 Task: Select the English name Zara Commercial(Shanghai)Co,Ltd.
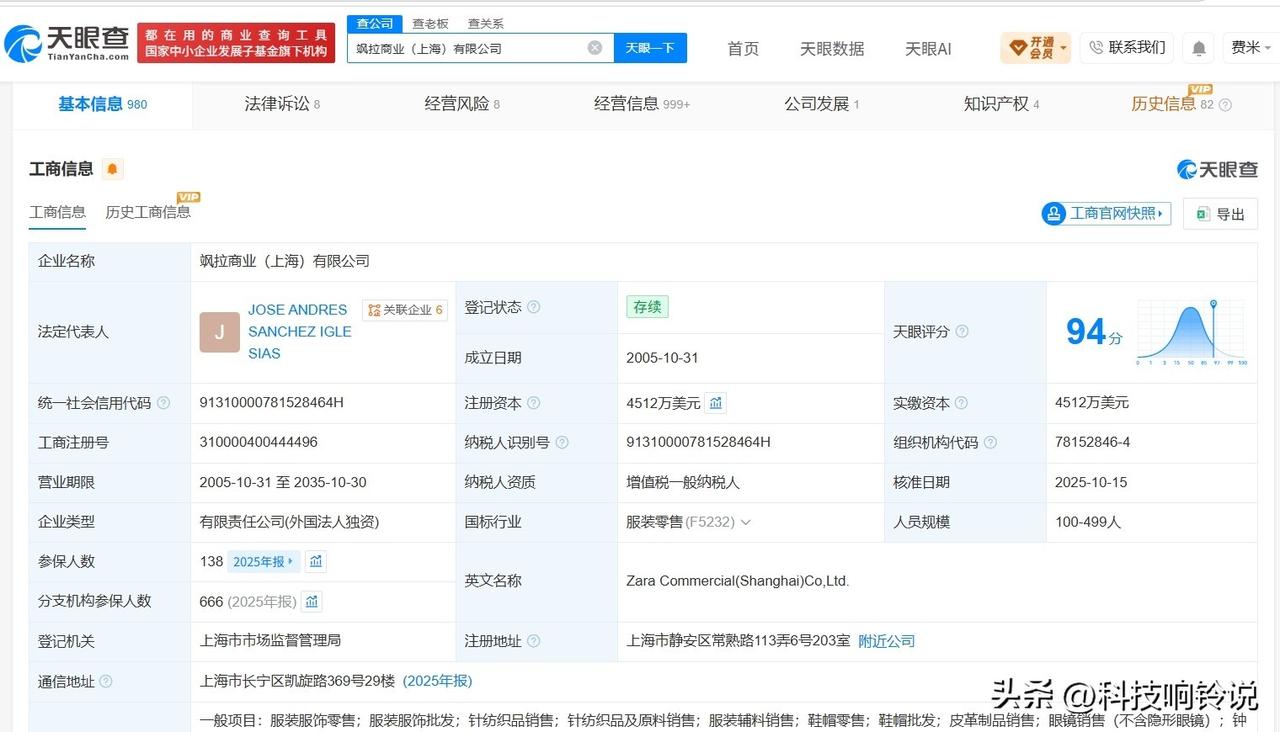click(x=738, y=581)
